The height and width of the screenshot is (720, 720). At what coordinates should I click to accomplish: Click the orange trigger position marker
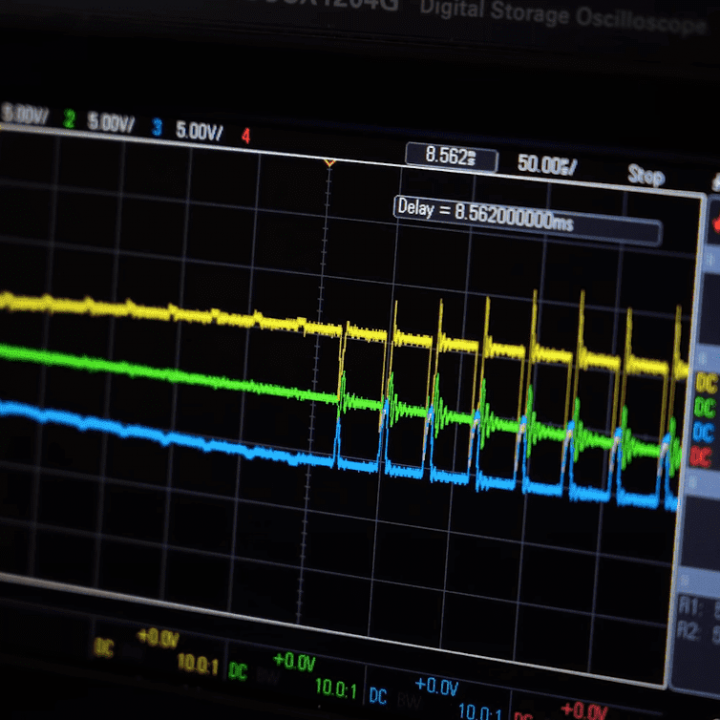click(x=329, y=162)
